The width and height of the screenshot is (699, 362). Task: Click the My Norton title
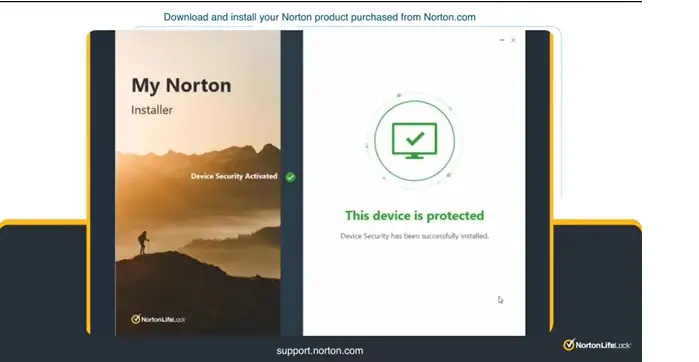pyautogui.click(x=181, y=85)
